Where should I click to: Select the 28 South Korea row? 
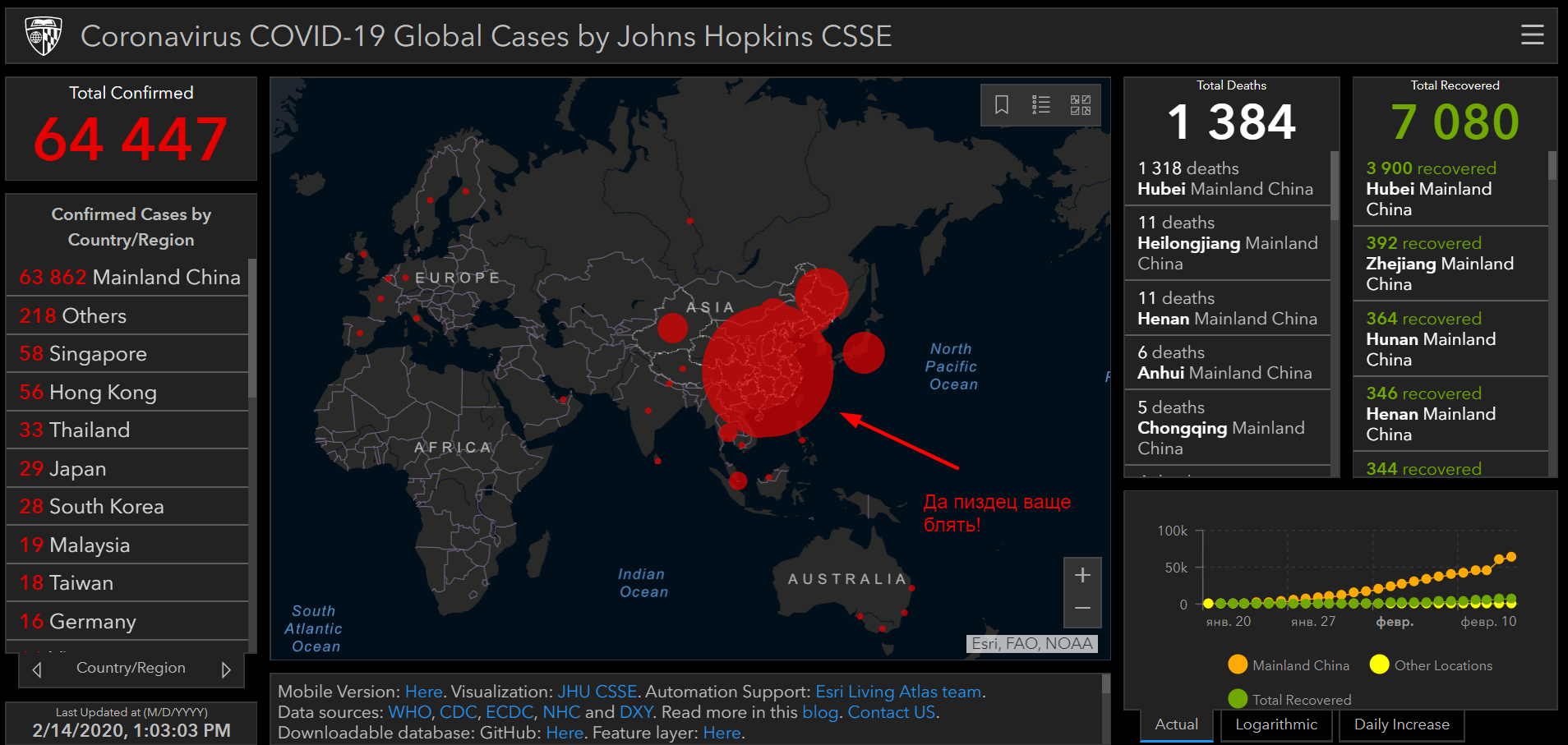coord(127,506)
